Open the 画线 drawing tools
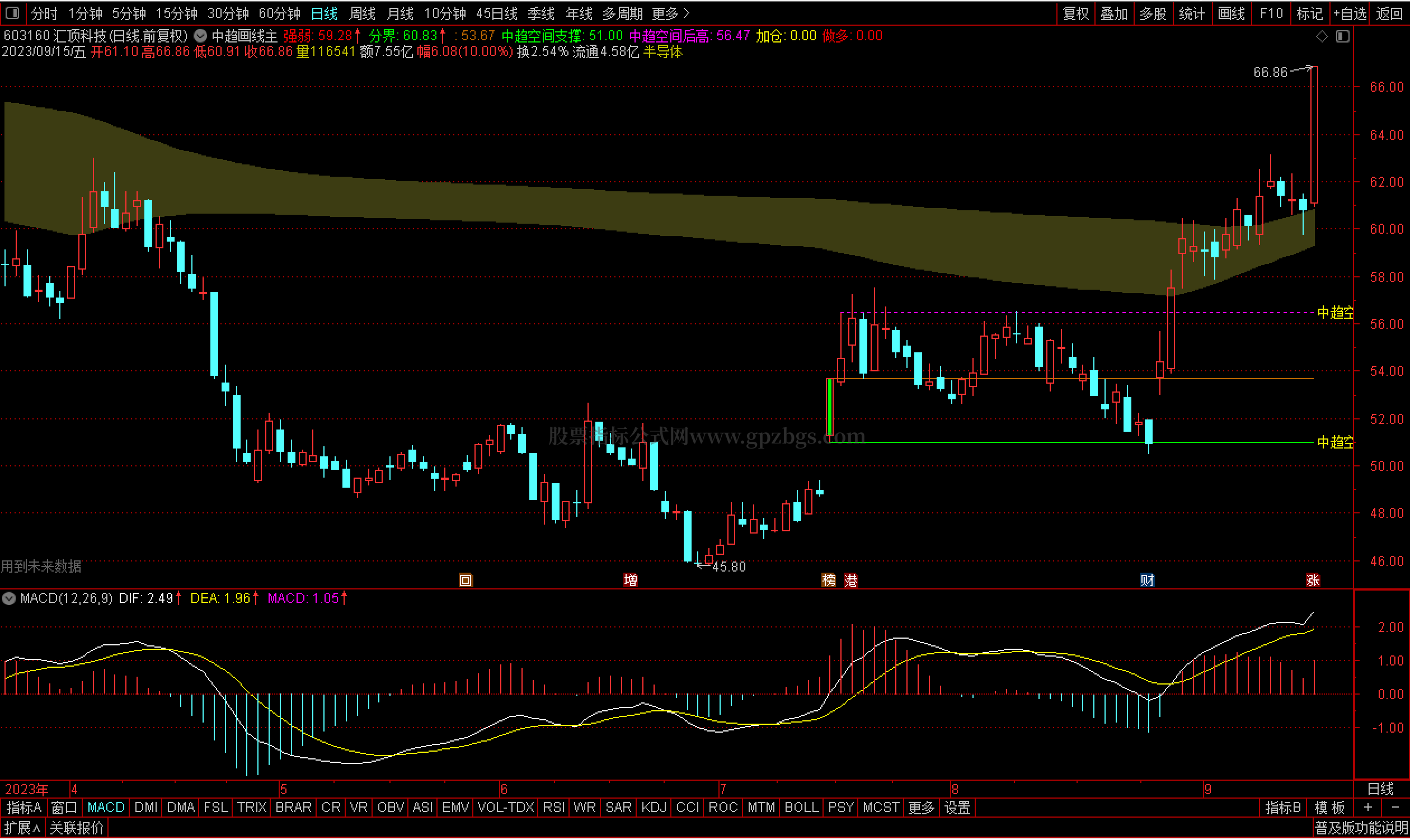Screen dimensions: 1410x840 [x=1231, y=13]
